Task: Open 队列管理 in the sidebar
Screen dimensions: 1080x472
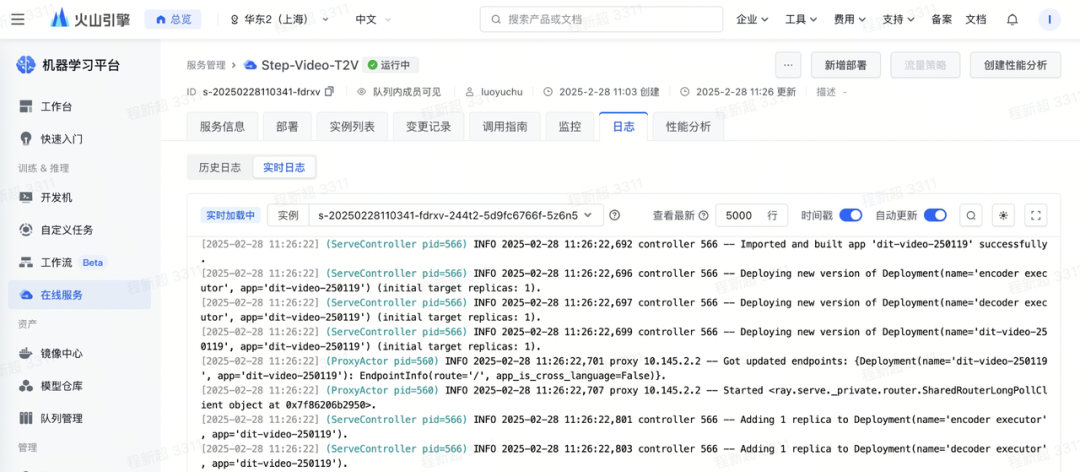Action: click(79, 418)
